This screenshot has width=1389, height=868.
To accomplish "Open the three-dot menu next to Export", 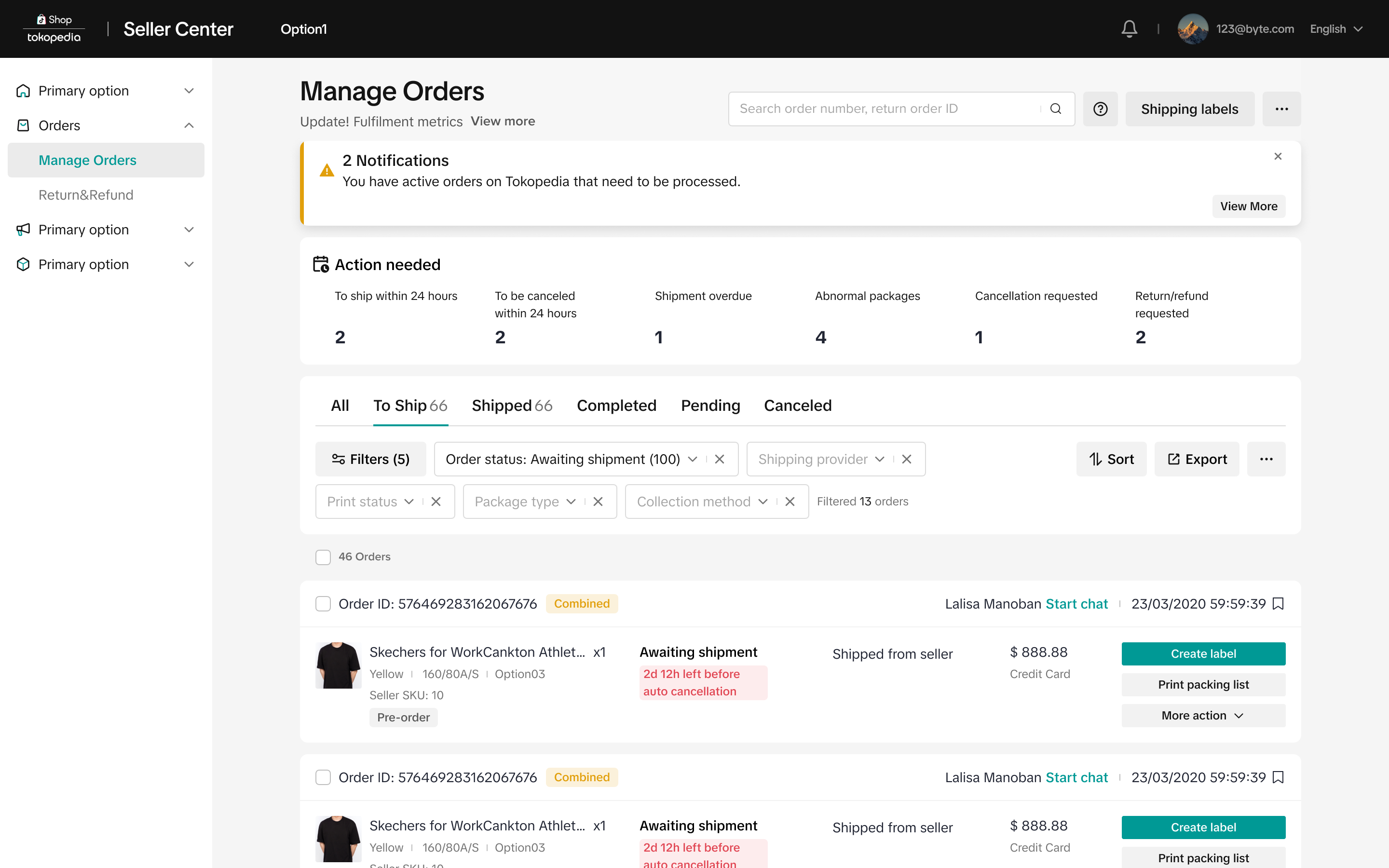I will tap(1266, 459).
